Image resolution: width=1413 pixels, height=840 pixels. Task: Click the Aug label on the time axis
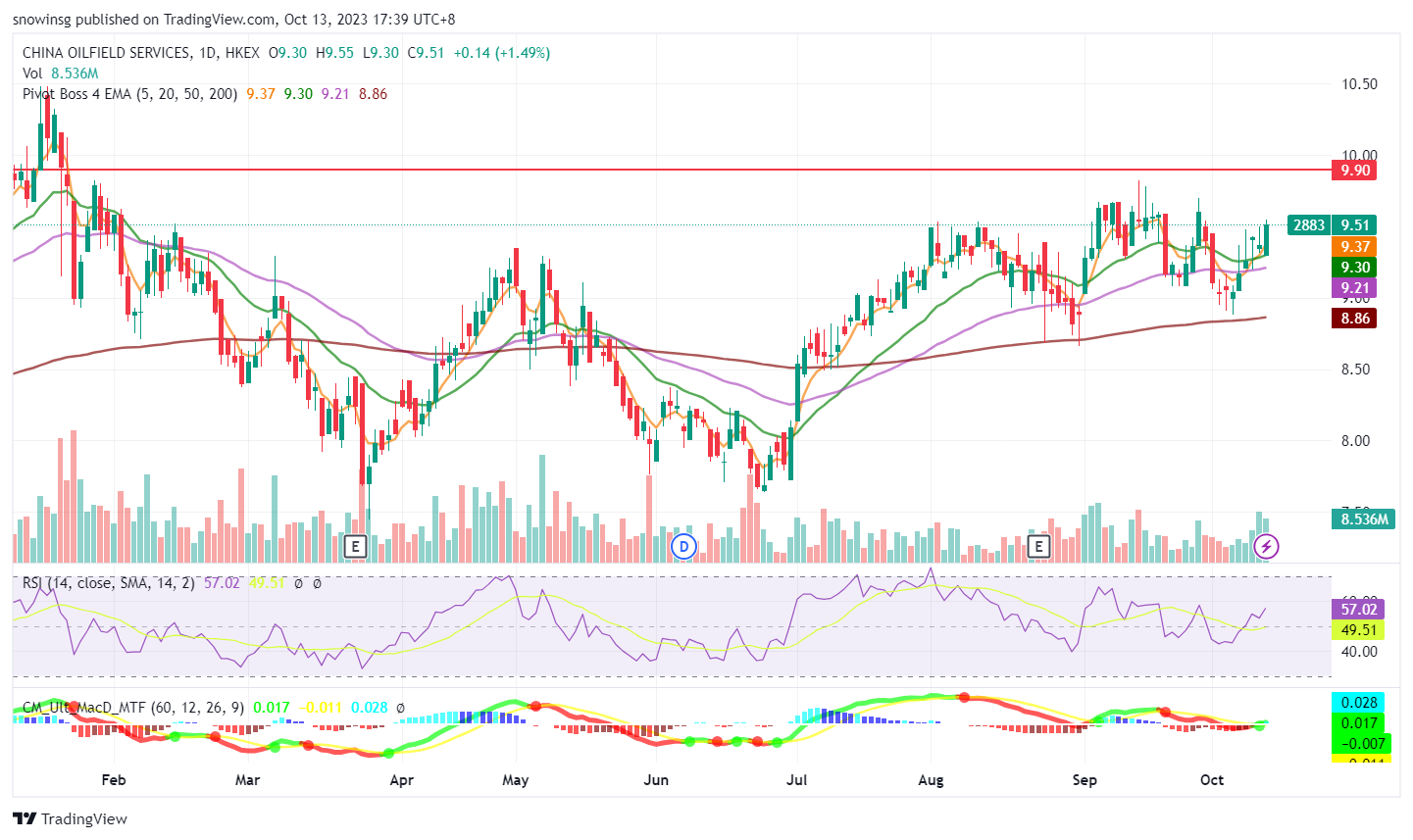click(931, 780)
